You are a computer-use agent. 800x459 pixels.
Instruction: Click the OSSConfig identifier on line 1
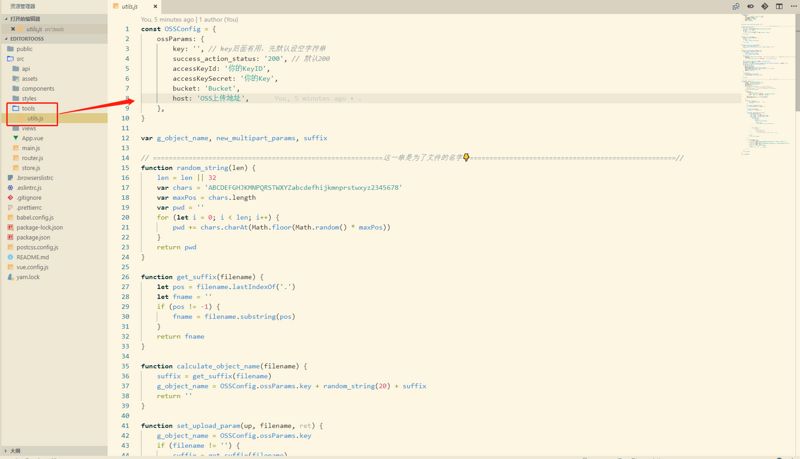tap(183, 29)
